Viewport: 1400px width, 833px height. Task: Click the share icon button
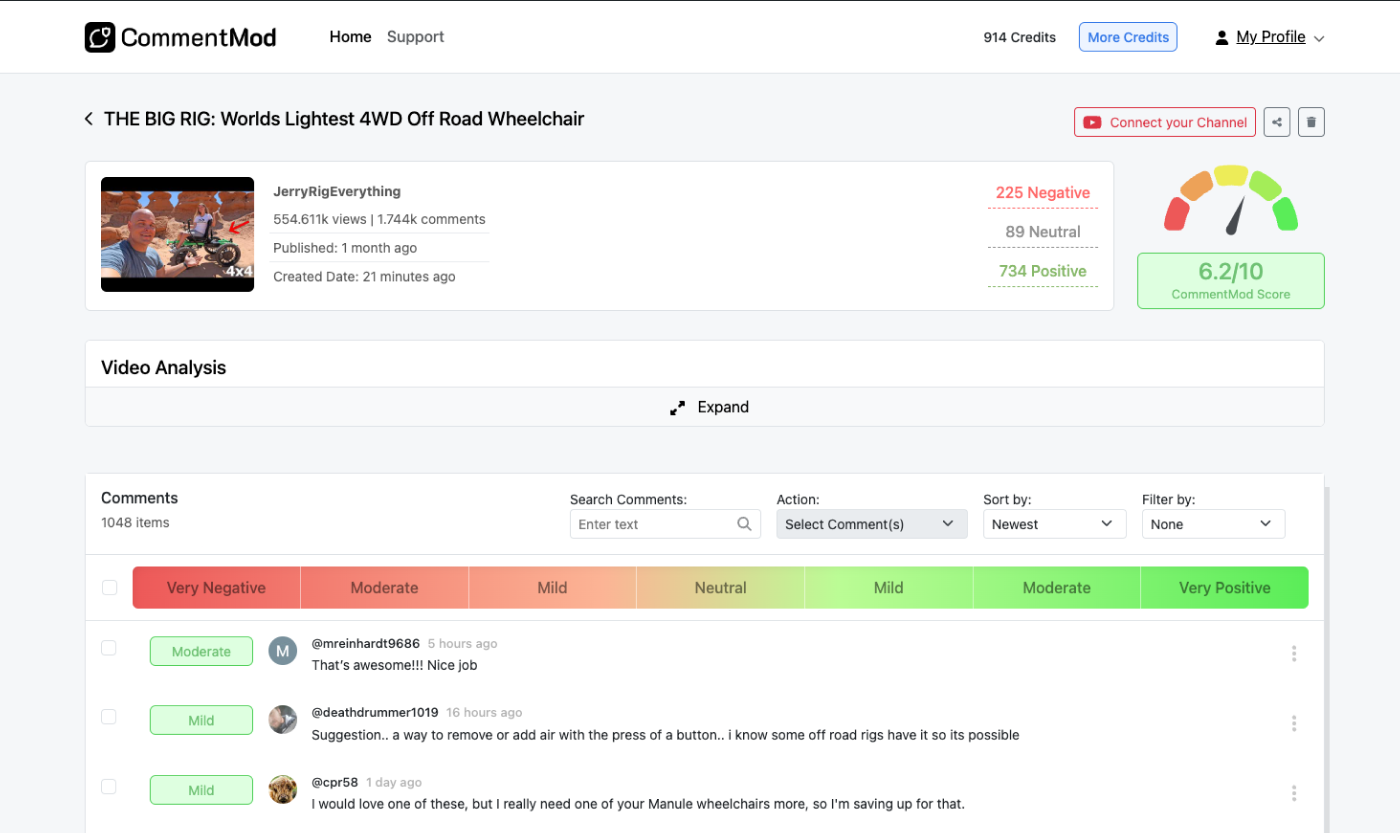coord(1276,122)
